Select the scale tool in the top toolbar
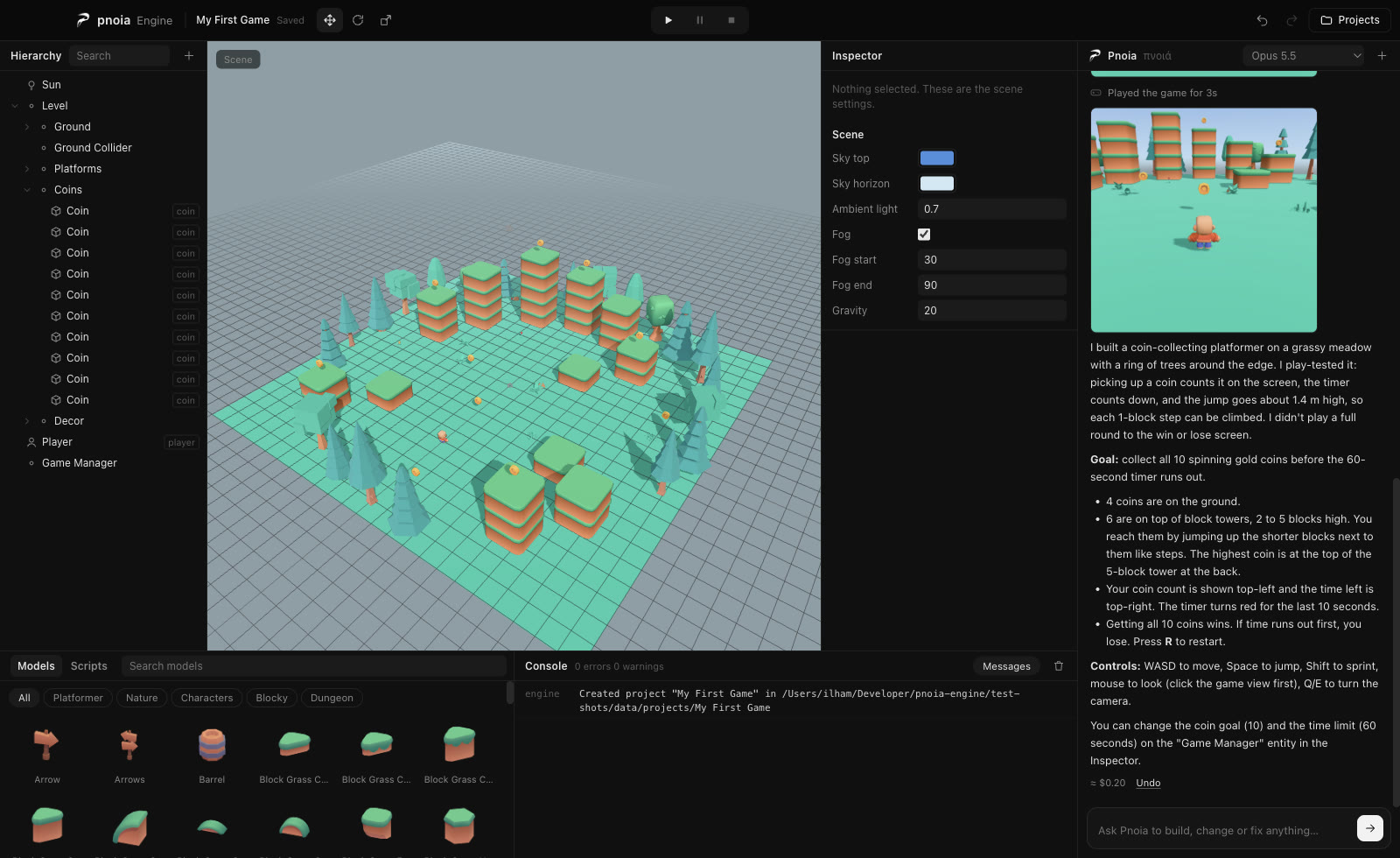 (x=386, y=20)
